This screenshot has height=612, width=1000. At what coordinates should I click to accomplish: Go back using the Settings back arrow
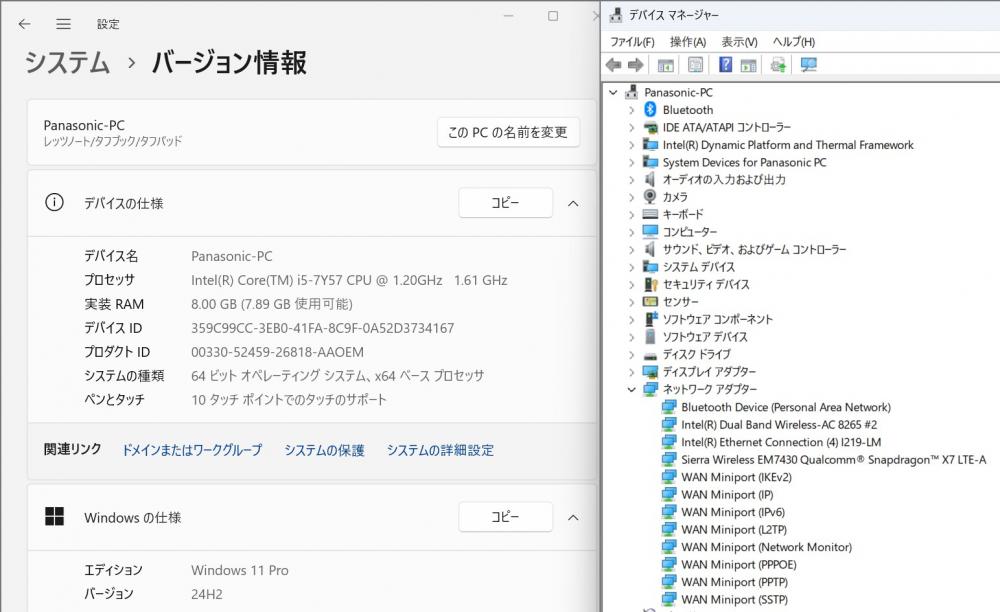tap(24, 24)
